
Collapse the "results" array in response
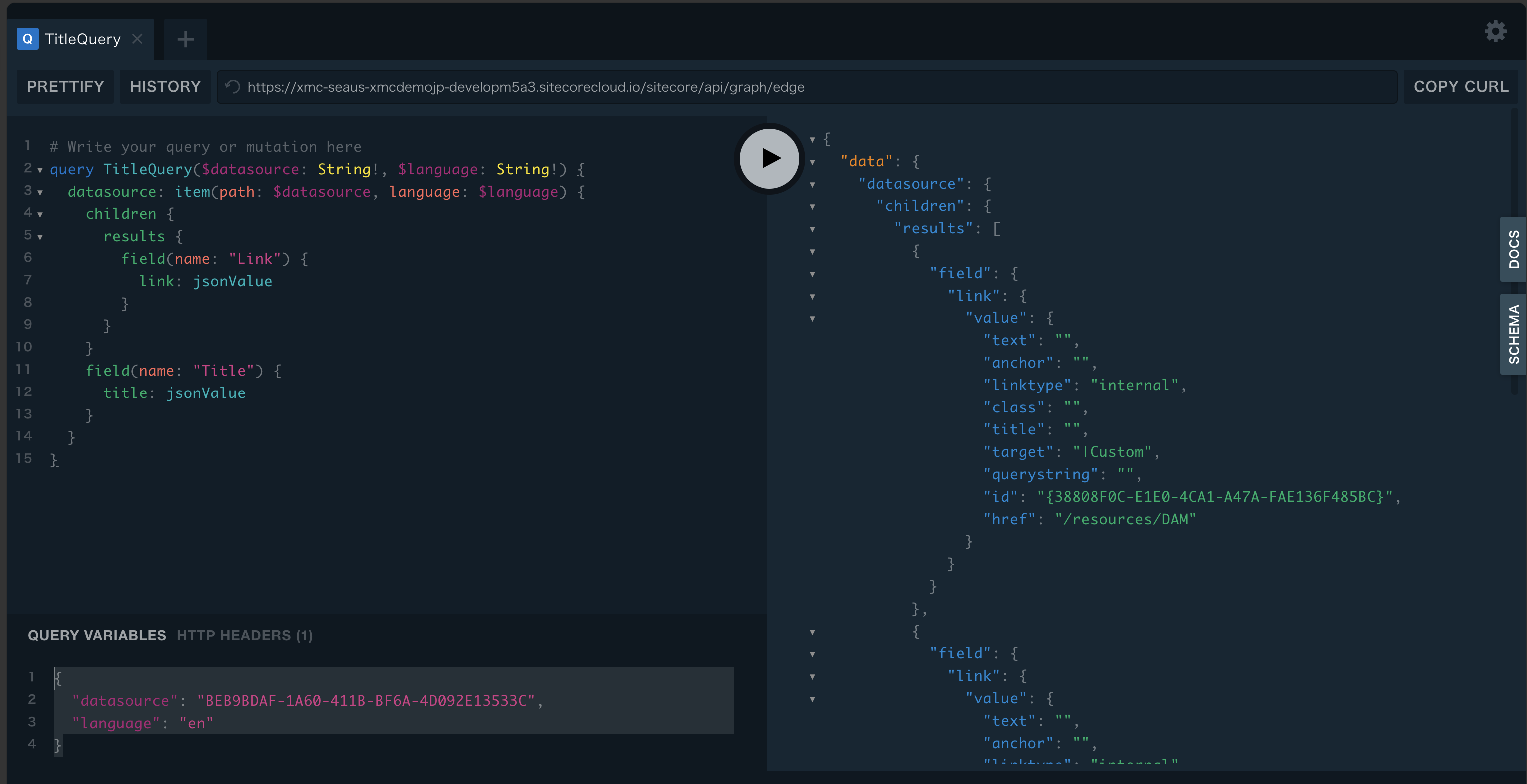[x=812, y=229]
